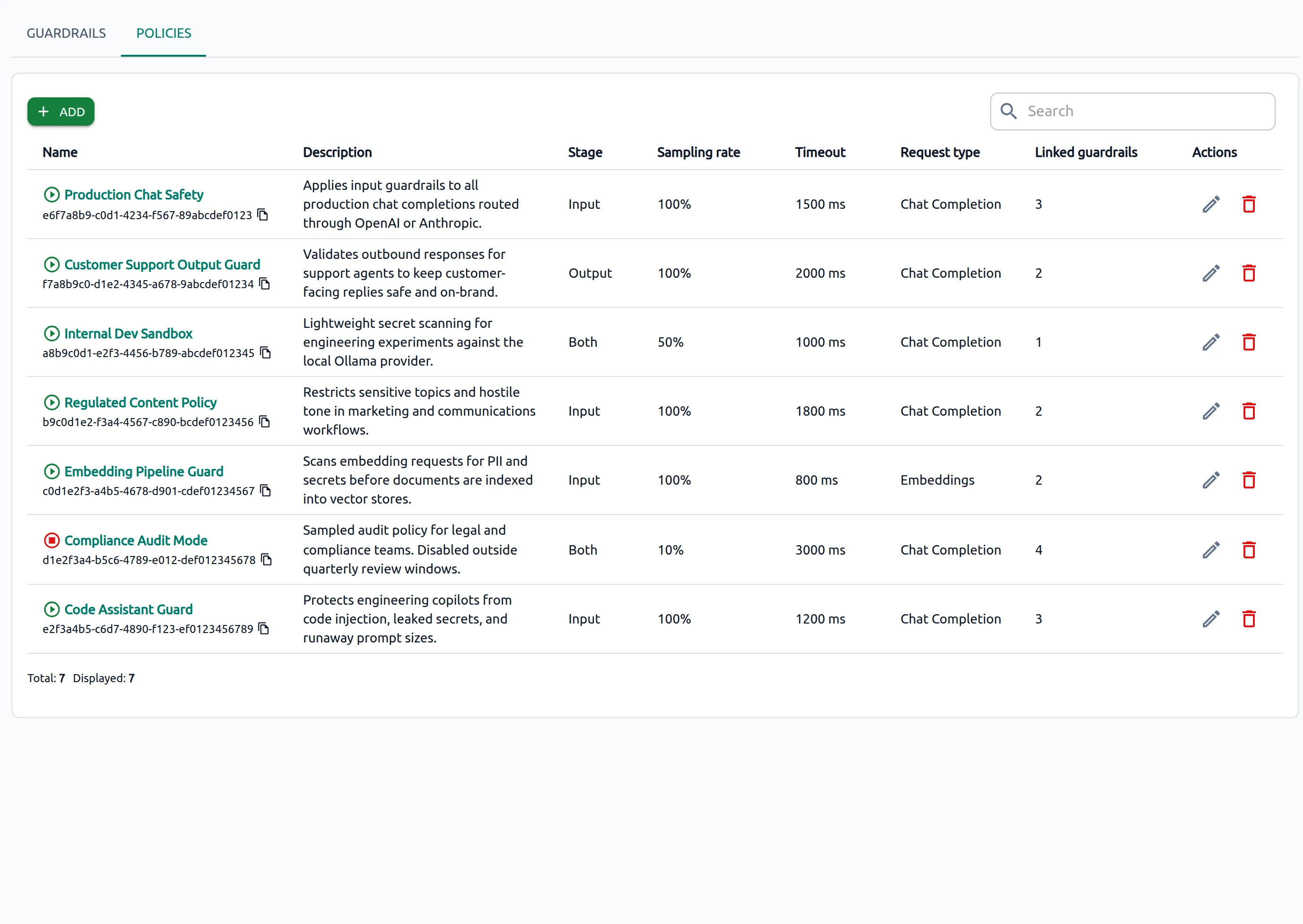Delete the Code Assistant Guard policy

coord(1249,618)
